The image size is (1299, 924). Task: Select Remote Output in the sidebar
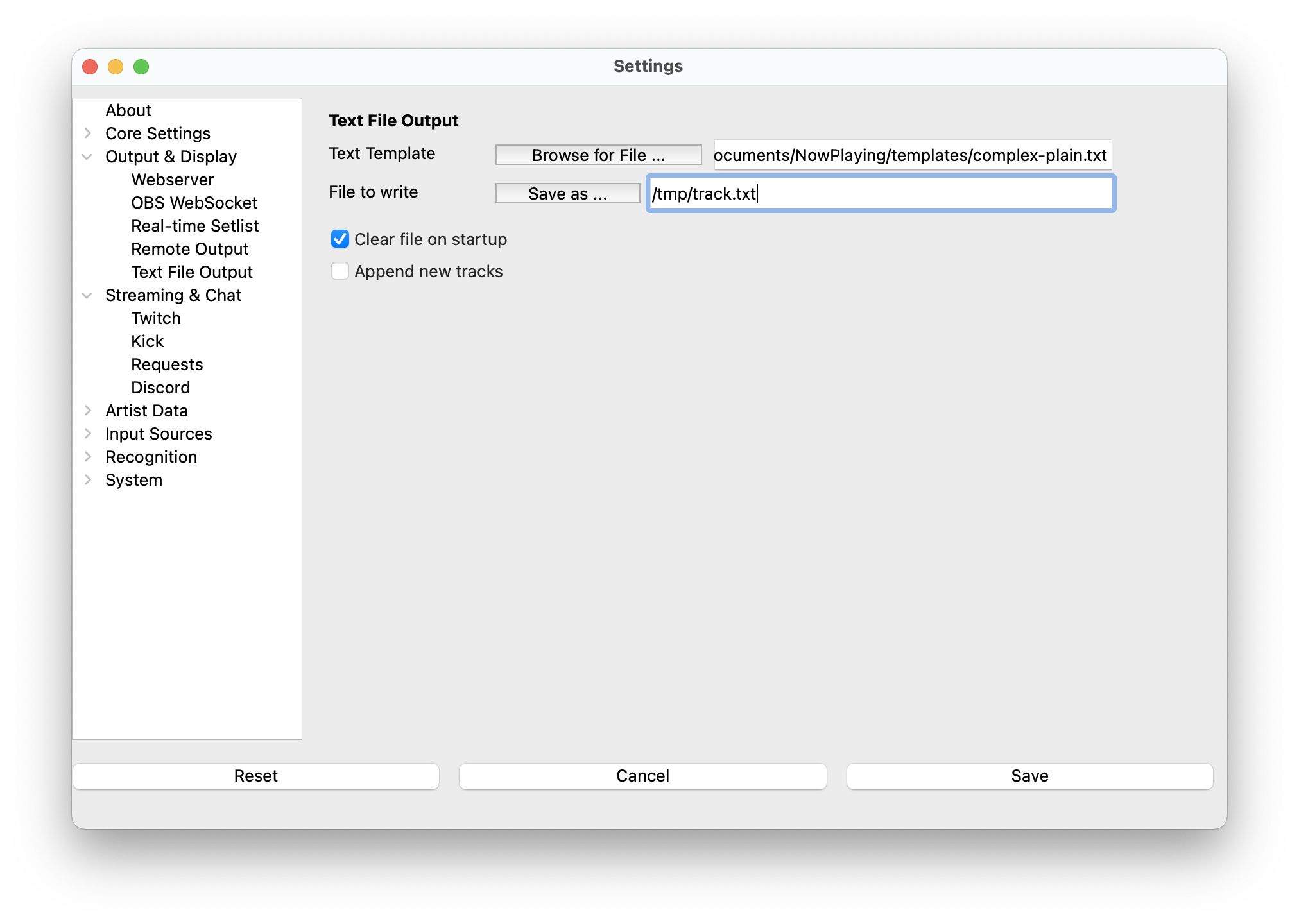[x=189, y=248]
